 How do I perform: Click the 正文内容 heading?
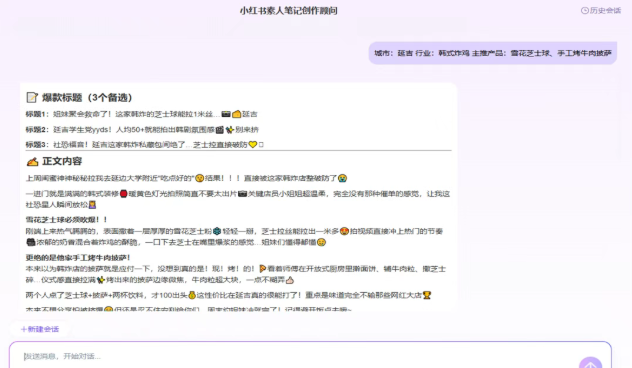point(62,161)
